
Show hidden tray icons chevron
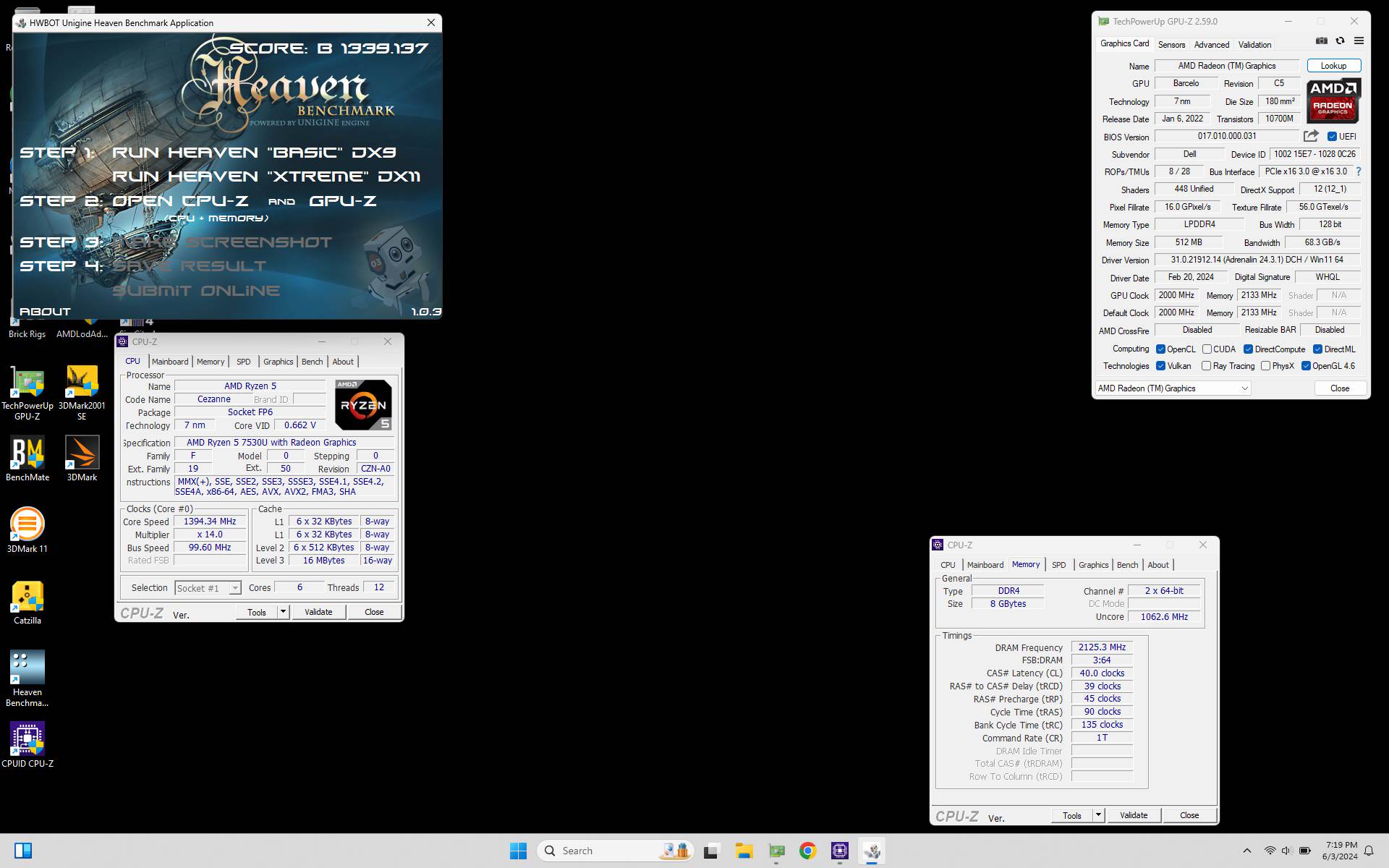pos(1246,851)
